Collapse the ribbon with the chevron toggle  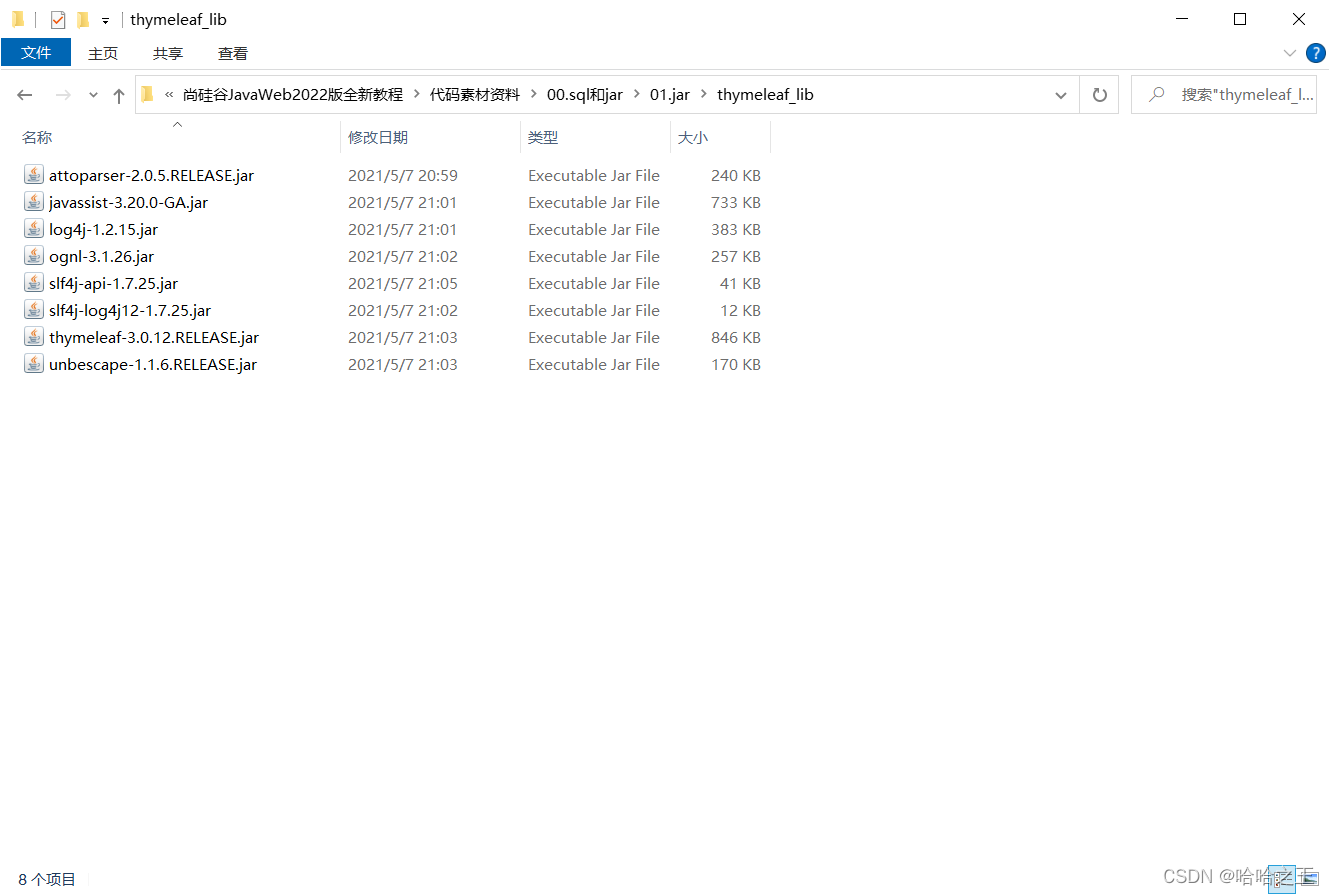click(x=1289, y=53)
